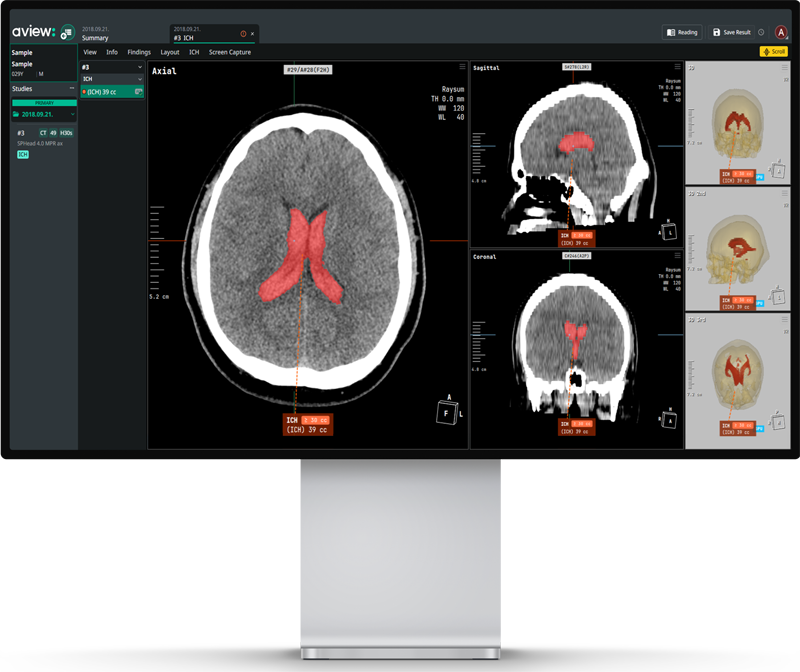The width and height of the screenshot is (800, 672).
Task: Open the Sagittal view hamburger menu
Action: click(x=678, y=67)
